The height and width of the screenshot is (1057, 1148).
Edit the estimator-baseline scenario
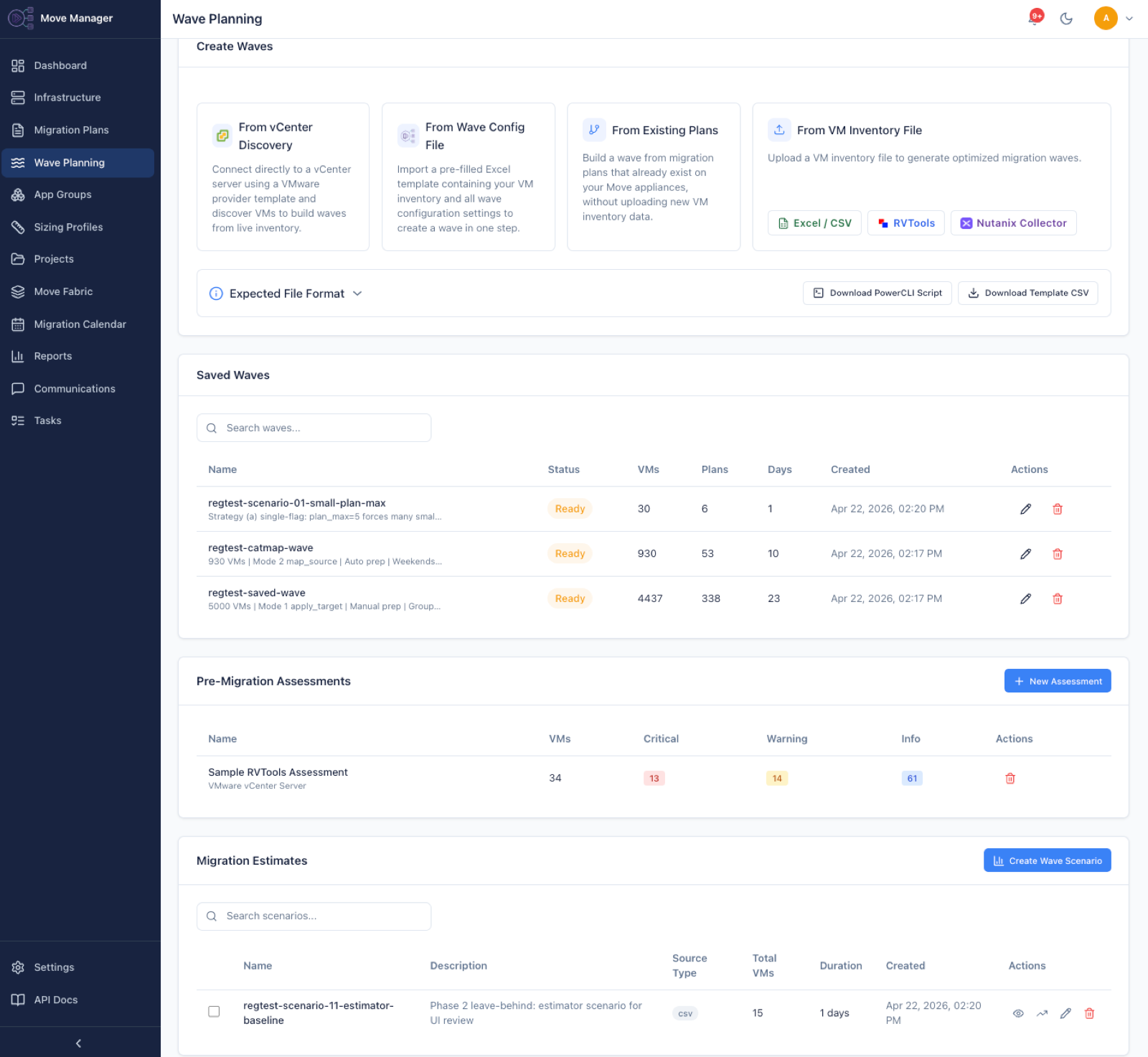[x=1065, y=1013]
